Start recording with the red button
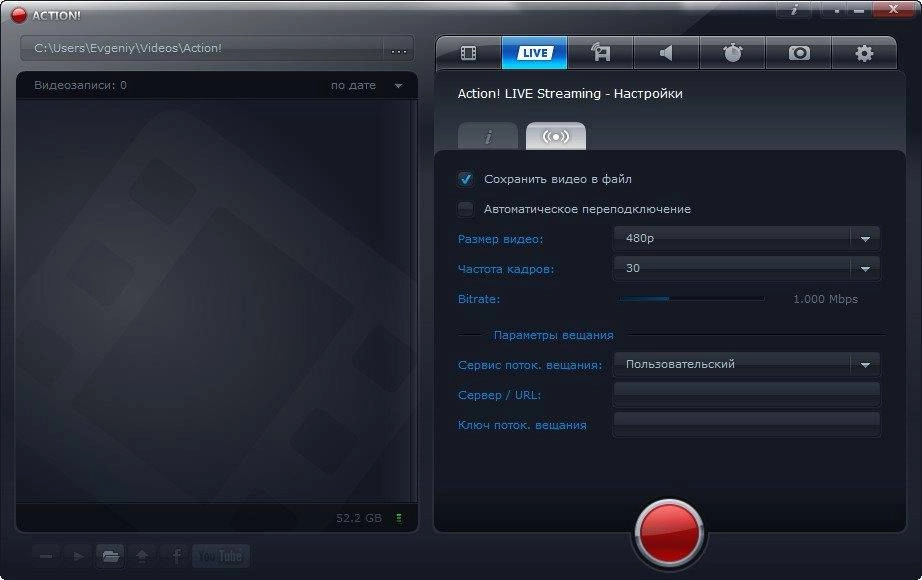 pos(669,532)
